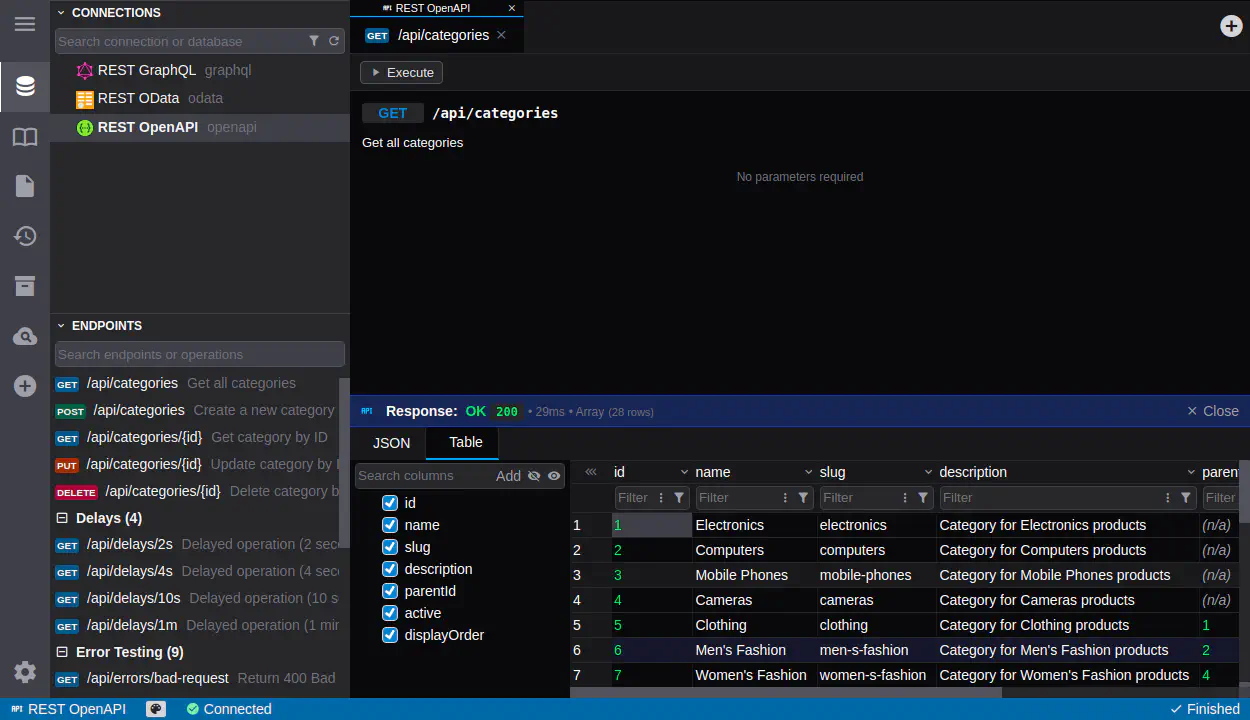Click the theme palette icon in status bar
Viewport: 1250px width, 720px height.
(156, 709)
